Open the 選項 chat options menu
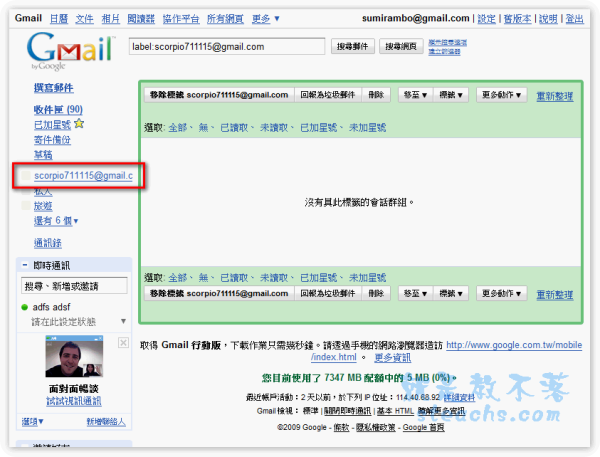600x457 pixels. click(33, 421)
